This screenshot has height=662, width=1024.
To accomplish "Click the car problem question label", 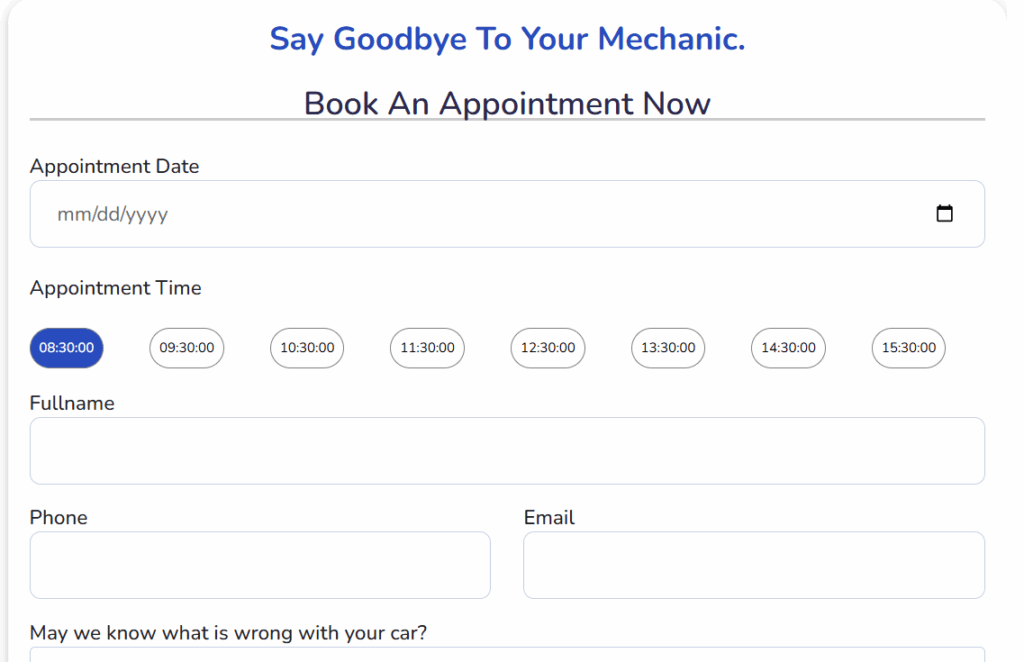I will click(x=228, y=633).
